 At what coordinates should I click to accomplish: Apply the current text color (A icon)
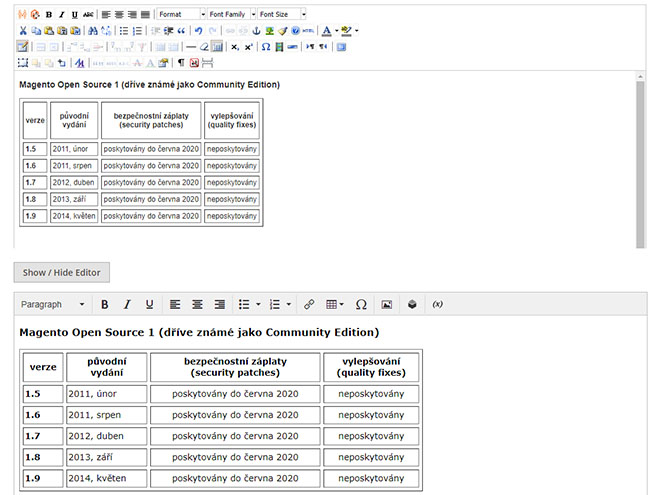(327, 31)
